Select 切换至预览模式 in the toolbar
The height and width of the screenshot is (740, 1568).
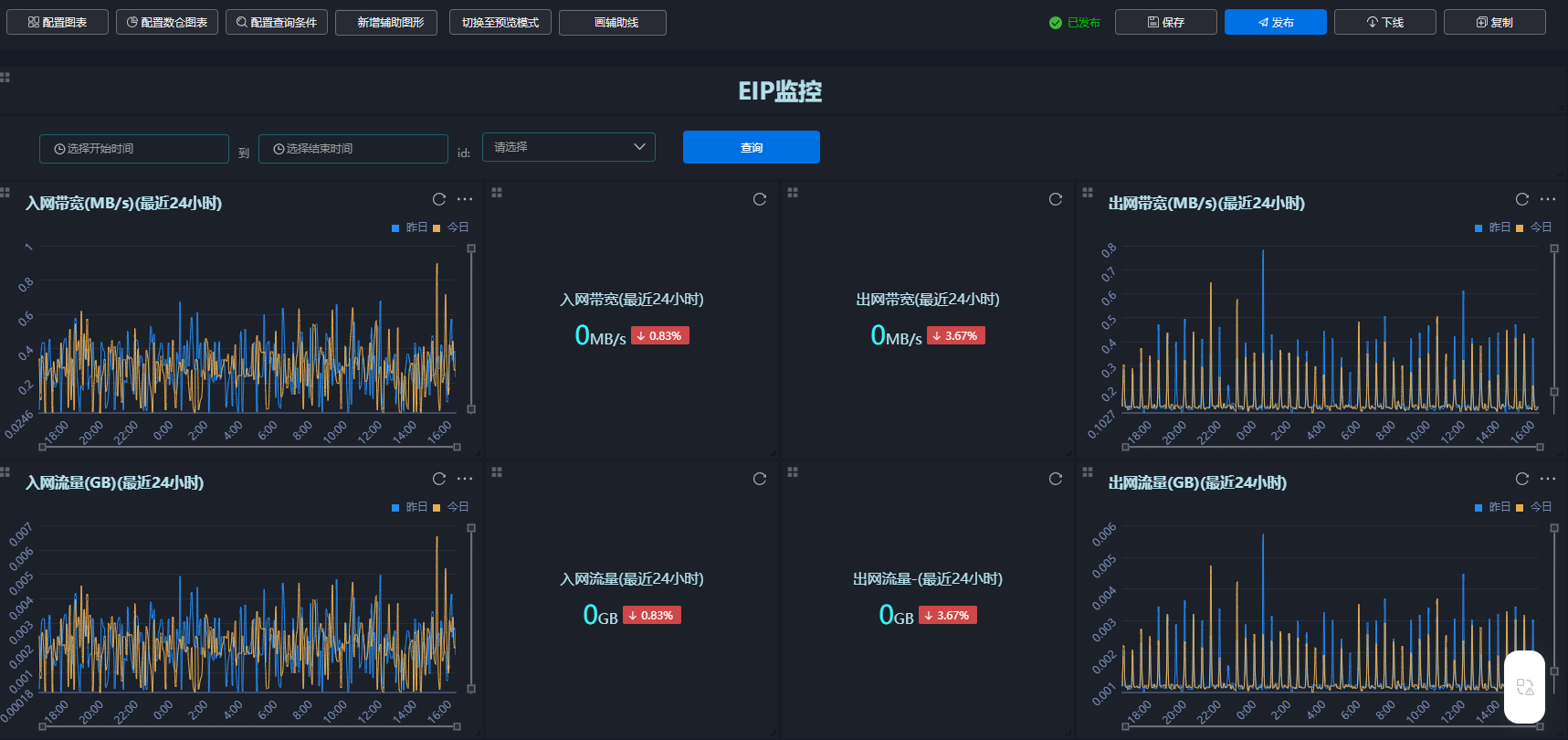tap(500, 22)
